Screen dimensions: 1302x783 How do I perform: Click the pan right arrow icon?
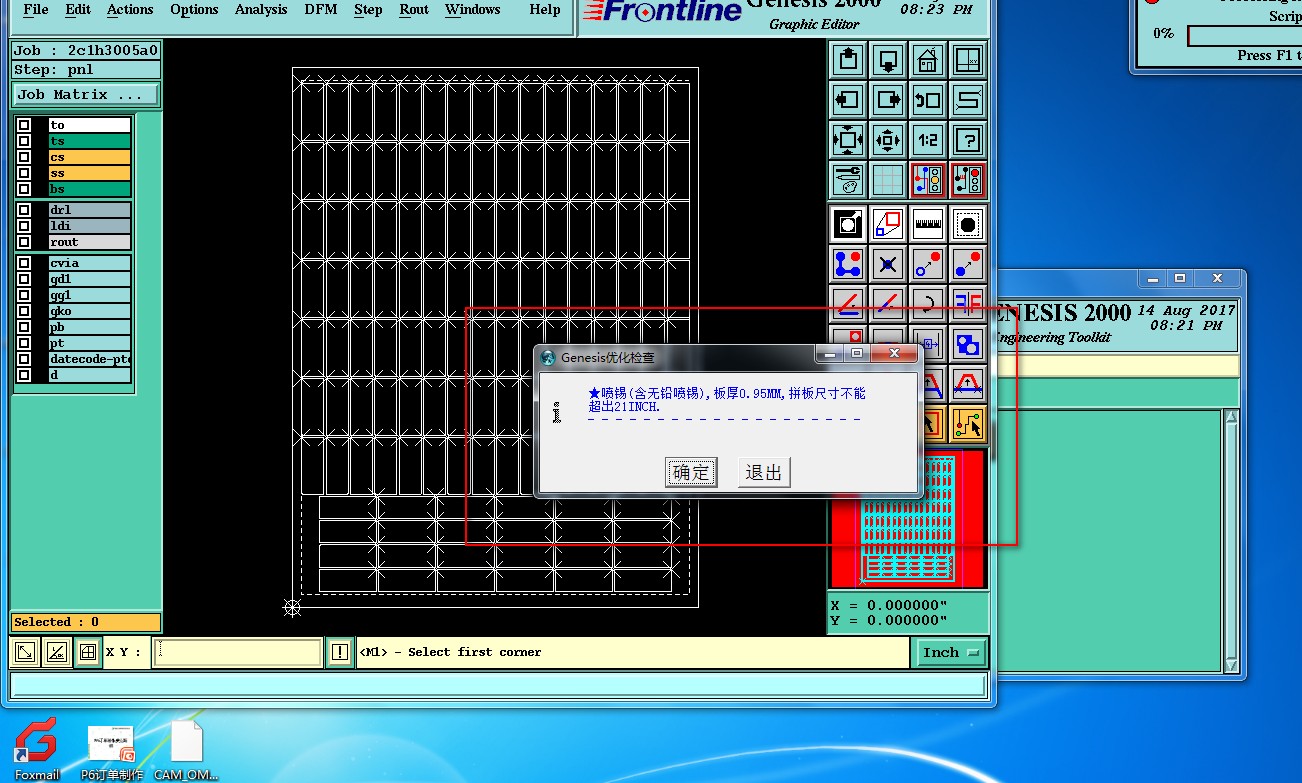point(888,100)
